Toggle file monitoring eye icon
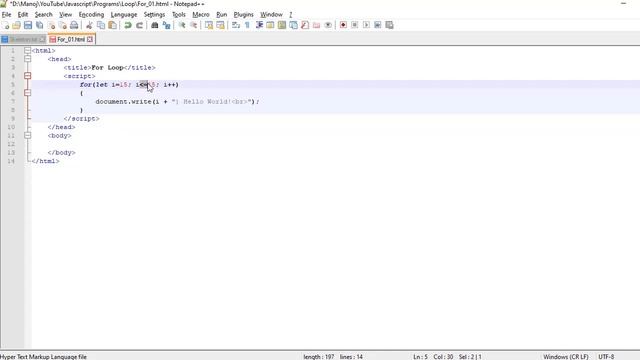Screen dimensions: 640x360 (328, 25)
